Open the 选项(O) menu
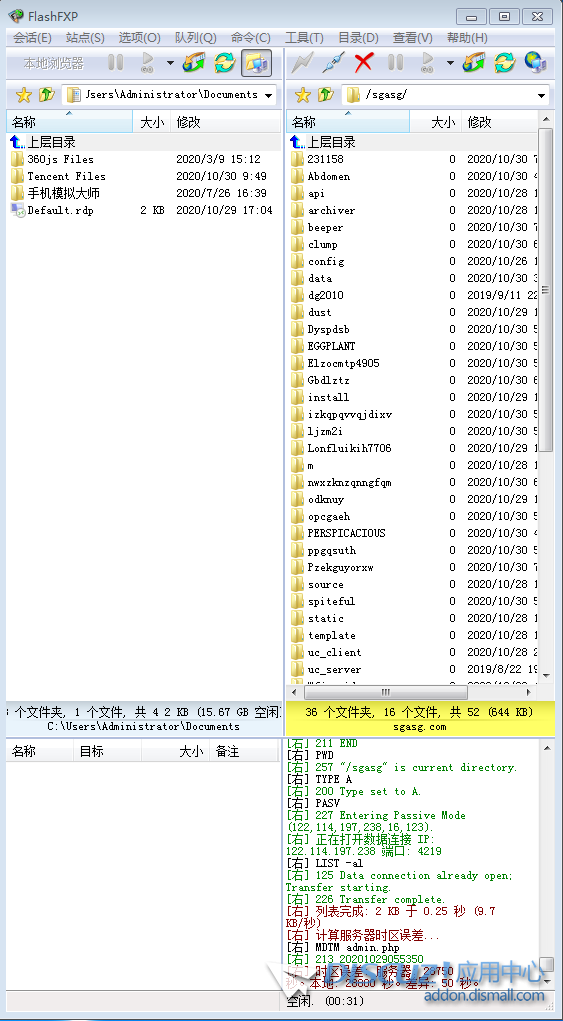The height and width of the screenshot is (1021, 563). [139, 38]
